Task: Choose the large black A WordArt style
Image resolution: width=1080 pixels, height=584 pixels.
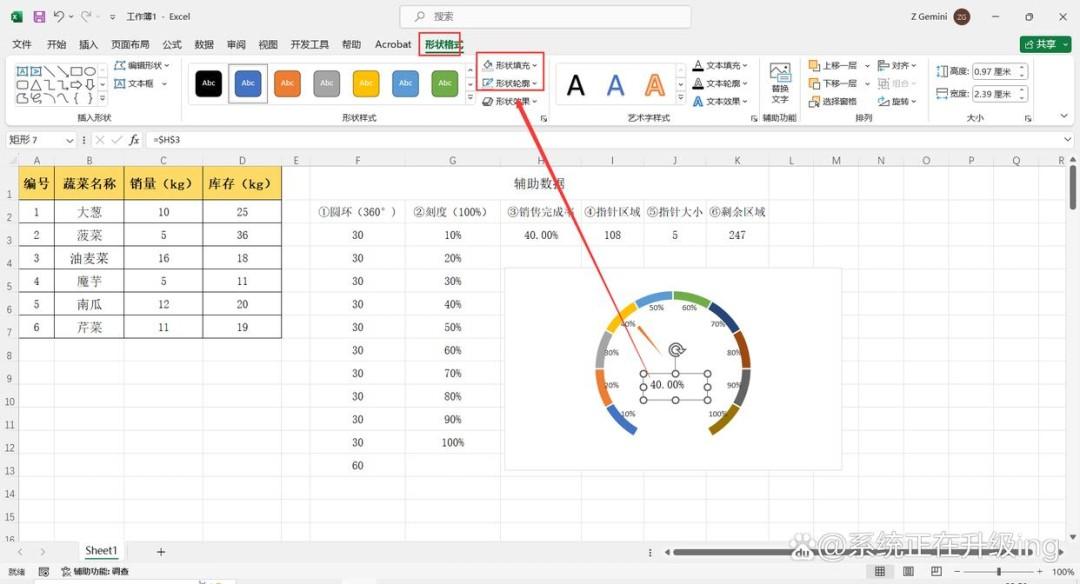Action: [575, 85]
